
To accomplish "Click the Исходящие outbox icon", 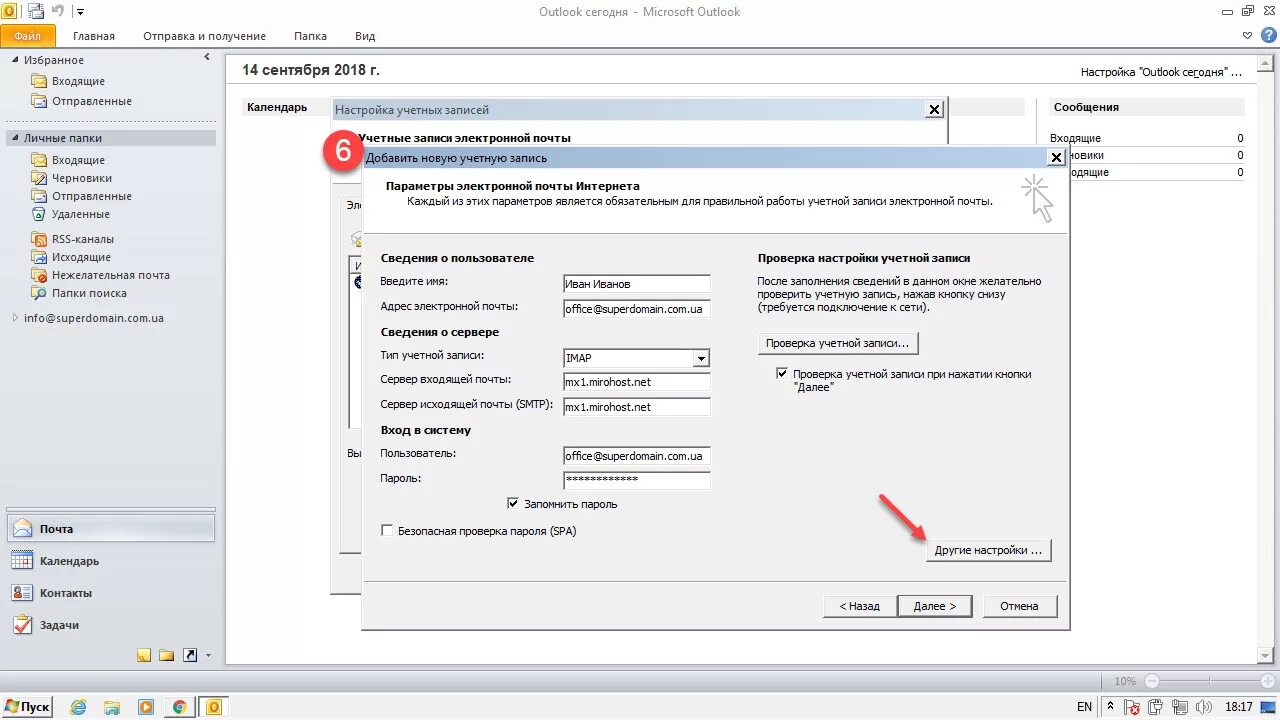I will coord(39,257).
